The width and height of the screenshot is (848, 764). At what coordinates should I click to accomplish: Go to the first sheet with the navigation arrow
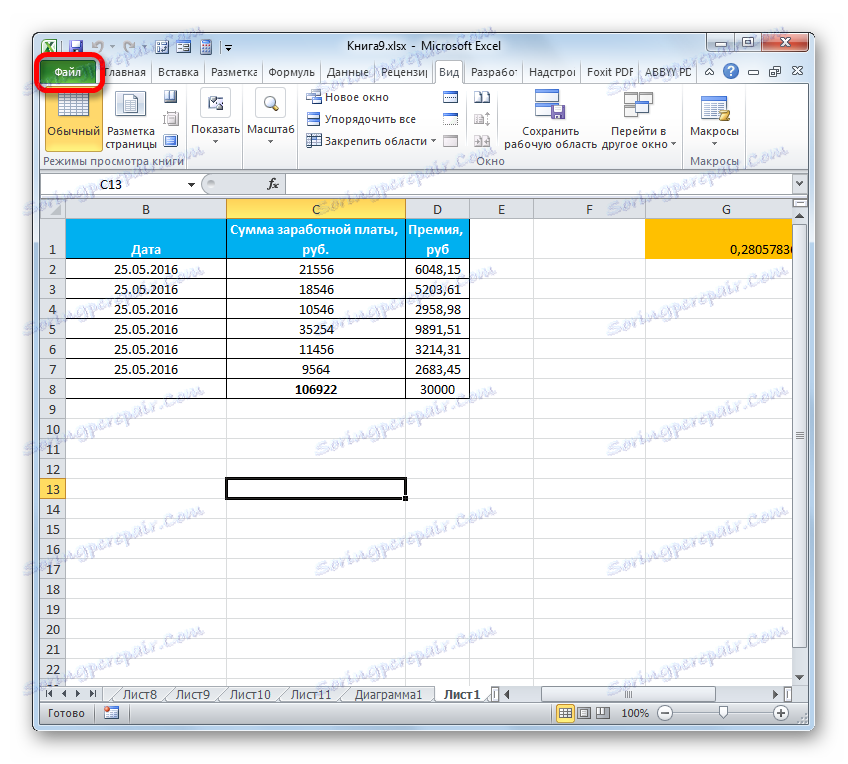click(49, 694)
